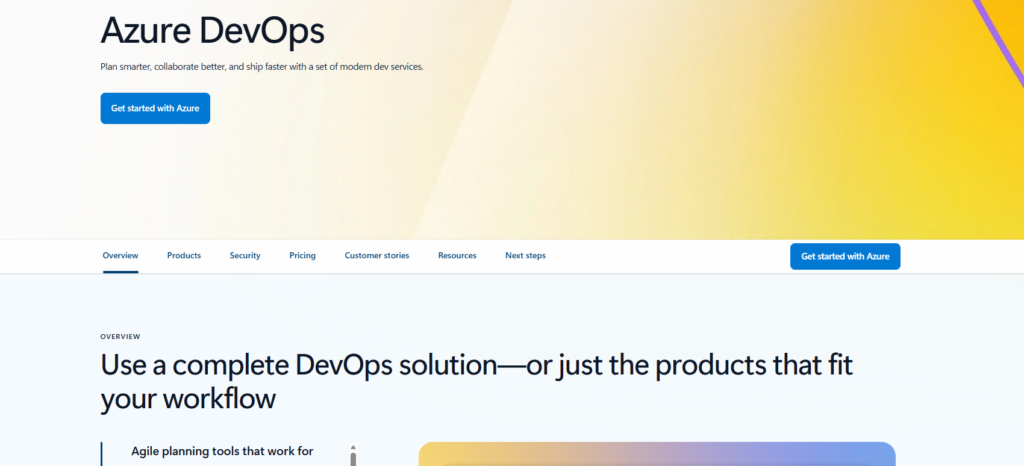
Task: Open the Customer stories tab
Action: click(x=377, y=256)
